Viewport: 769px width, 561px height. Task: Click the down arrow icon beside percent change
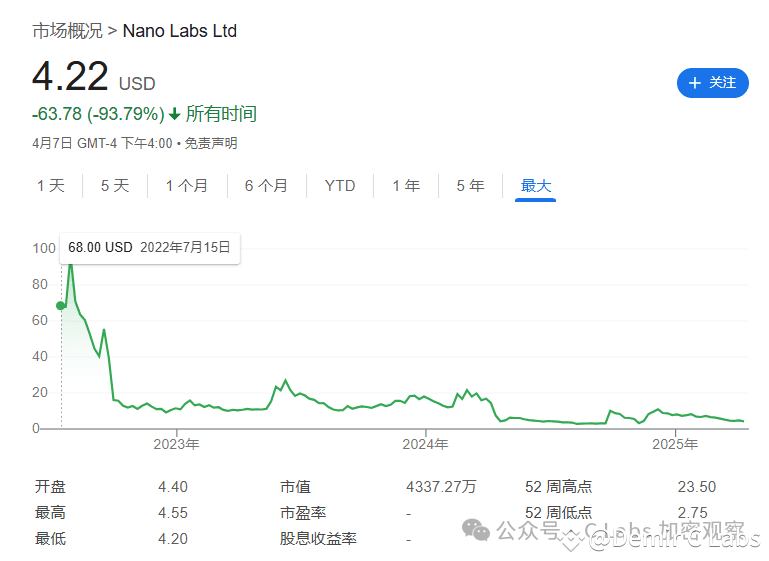coord(175,114)
